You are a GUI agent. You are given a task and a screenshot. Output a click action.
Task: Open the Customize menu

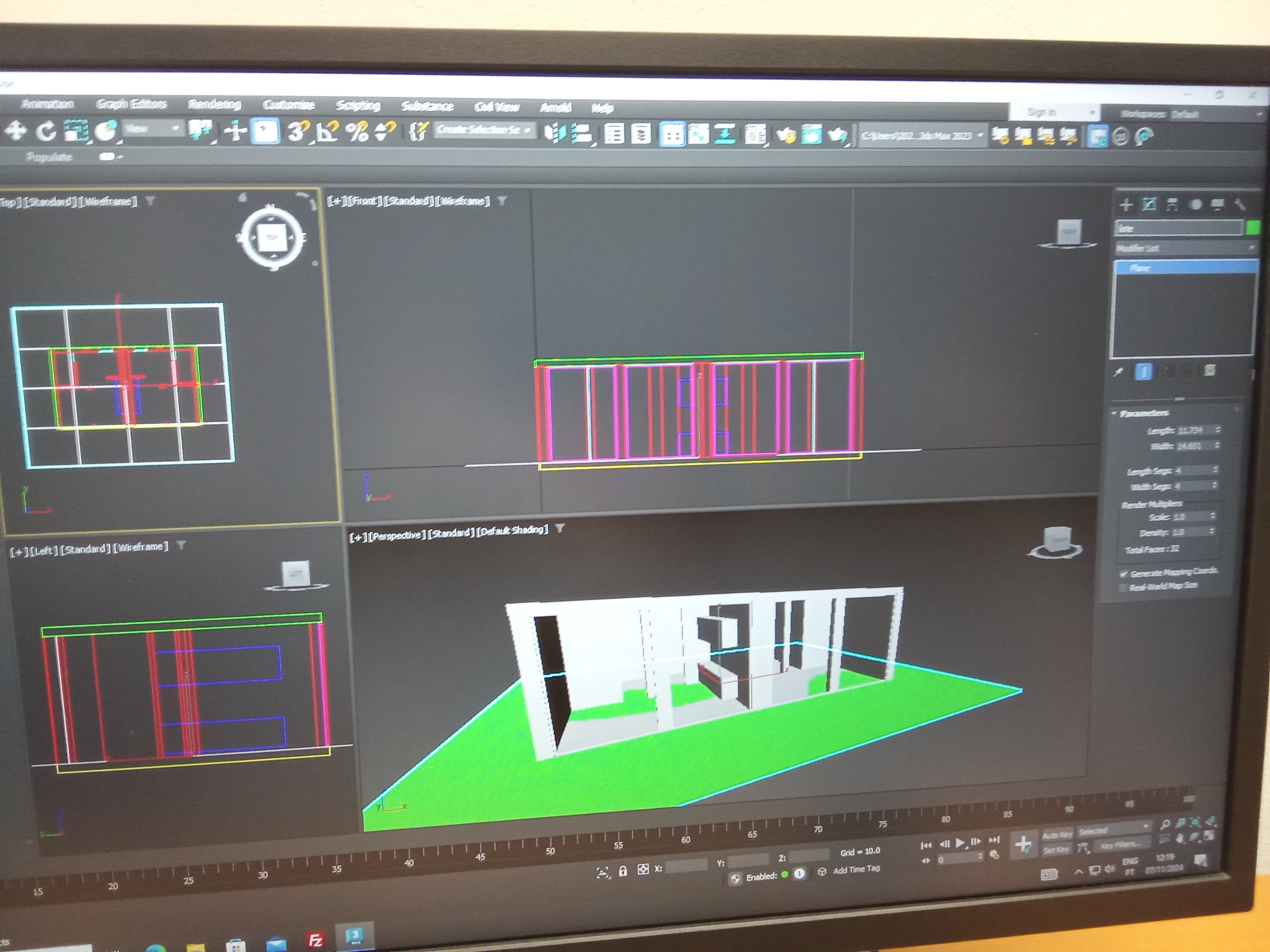289,105
